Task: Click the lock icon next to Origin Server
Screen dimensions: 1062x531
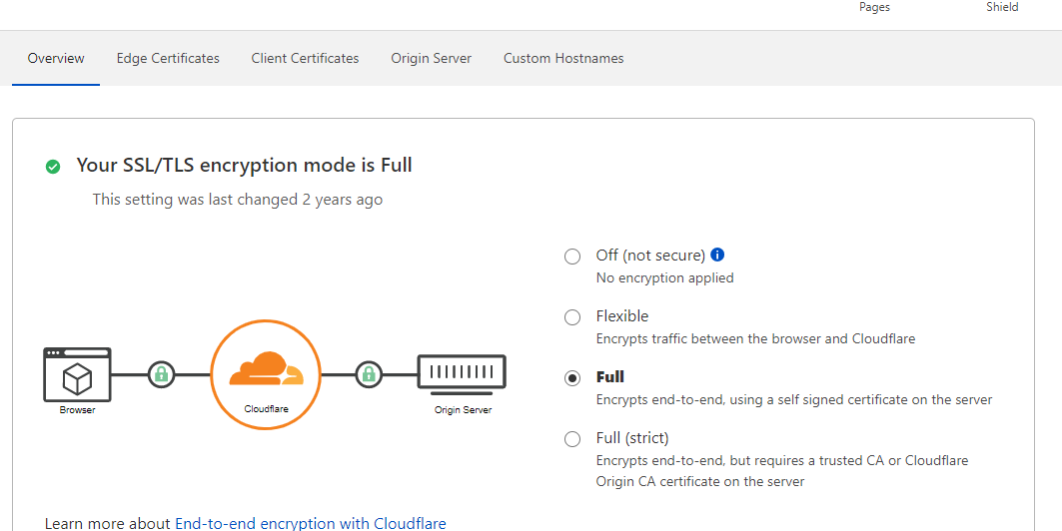Action: click(x=369, y=375)
